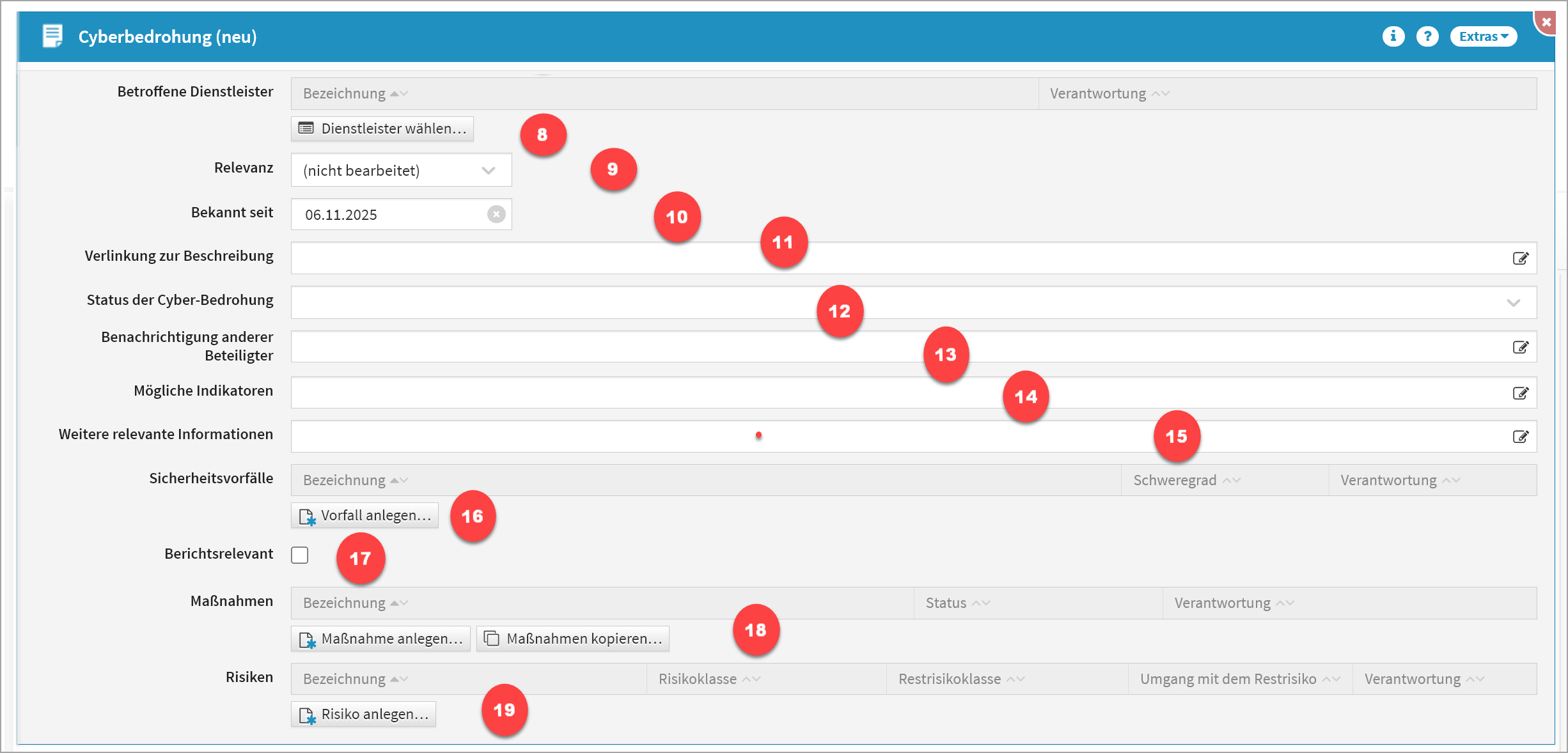Expand Status der Cyber-Bedrohung dropdown

click(x=1513, y=302)
